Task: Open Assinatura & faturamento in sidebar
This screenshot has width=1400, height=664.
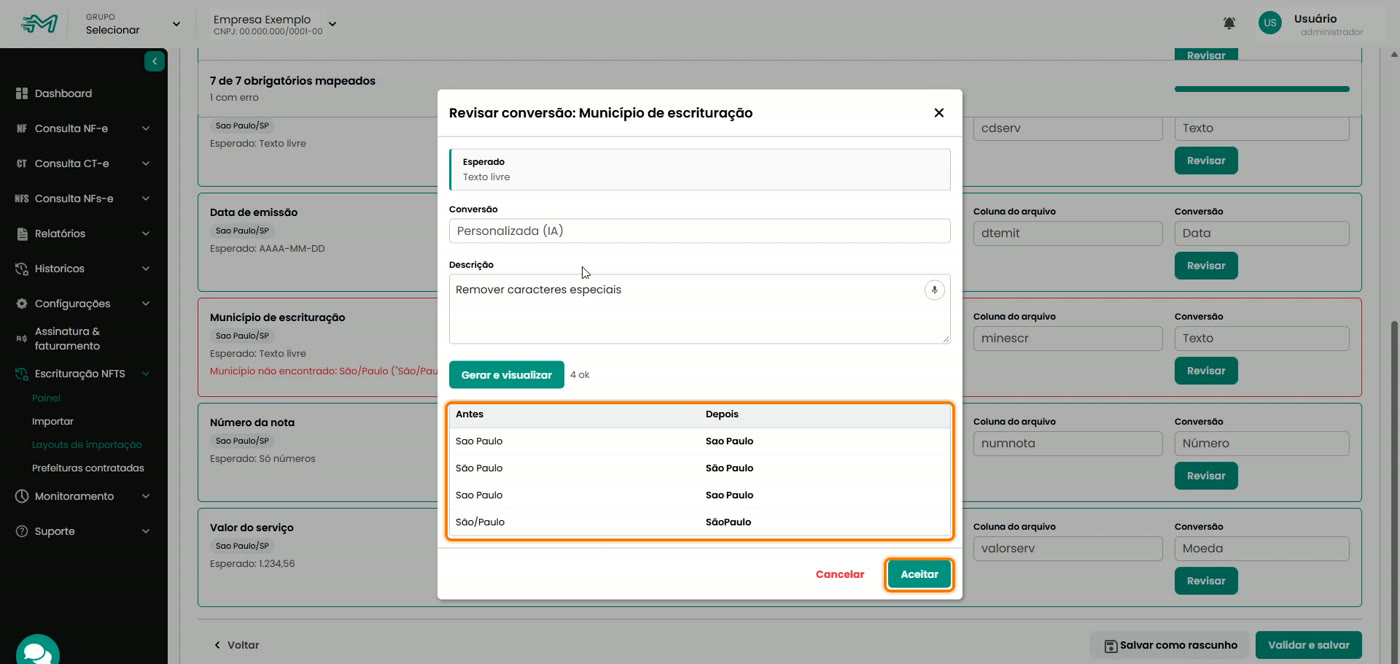Action: click(x=67, y=339)
